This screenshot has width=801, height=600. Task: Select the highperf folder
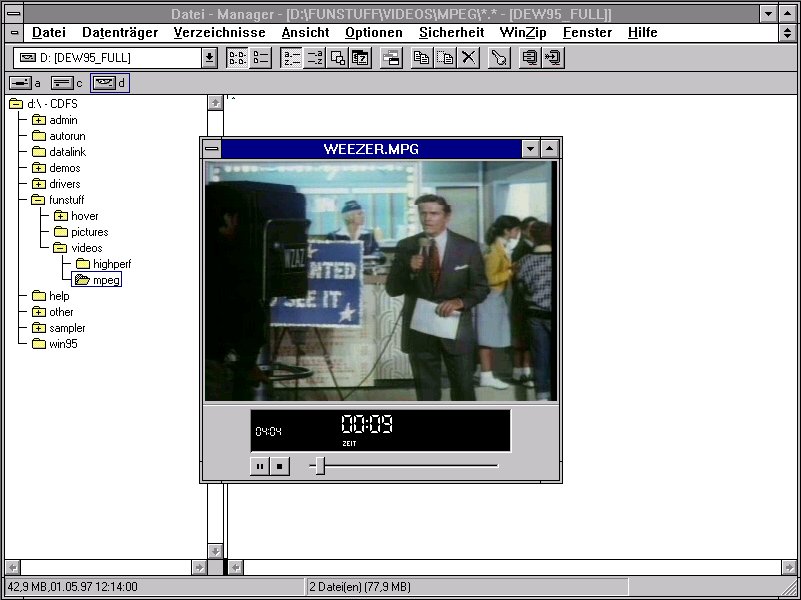(x=111, y=264)
